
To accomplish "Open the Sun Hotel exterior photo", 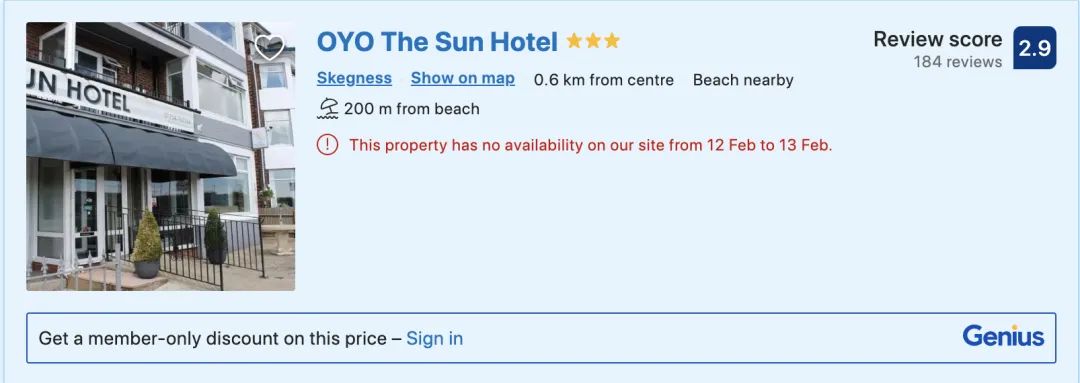I will (x=160, y=156).
